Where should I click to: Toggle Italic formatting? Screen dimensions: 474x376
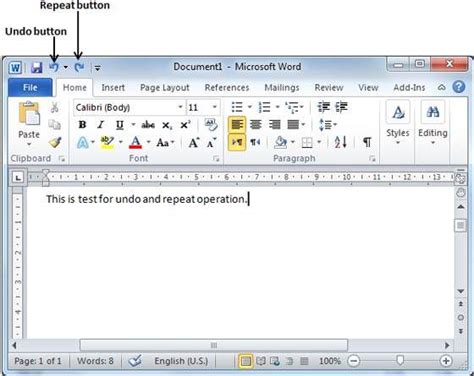click(100, 125)
